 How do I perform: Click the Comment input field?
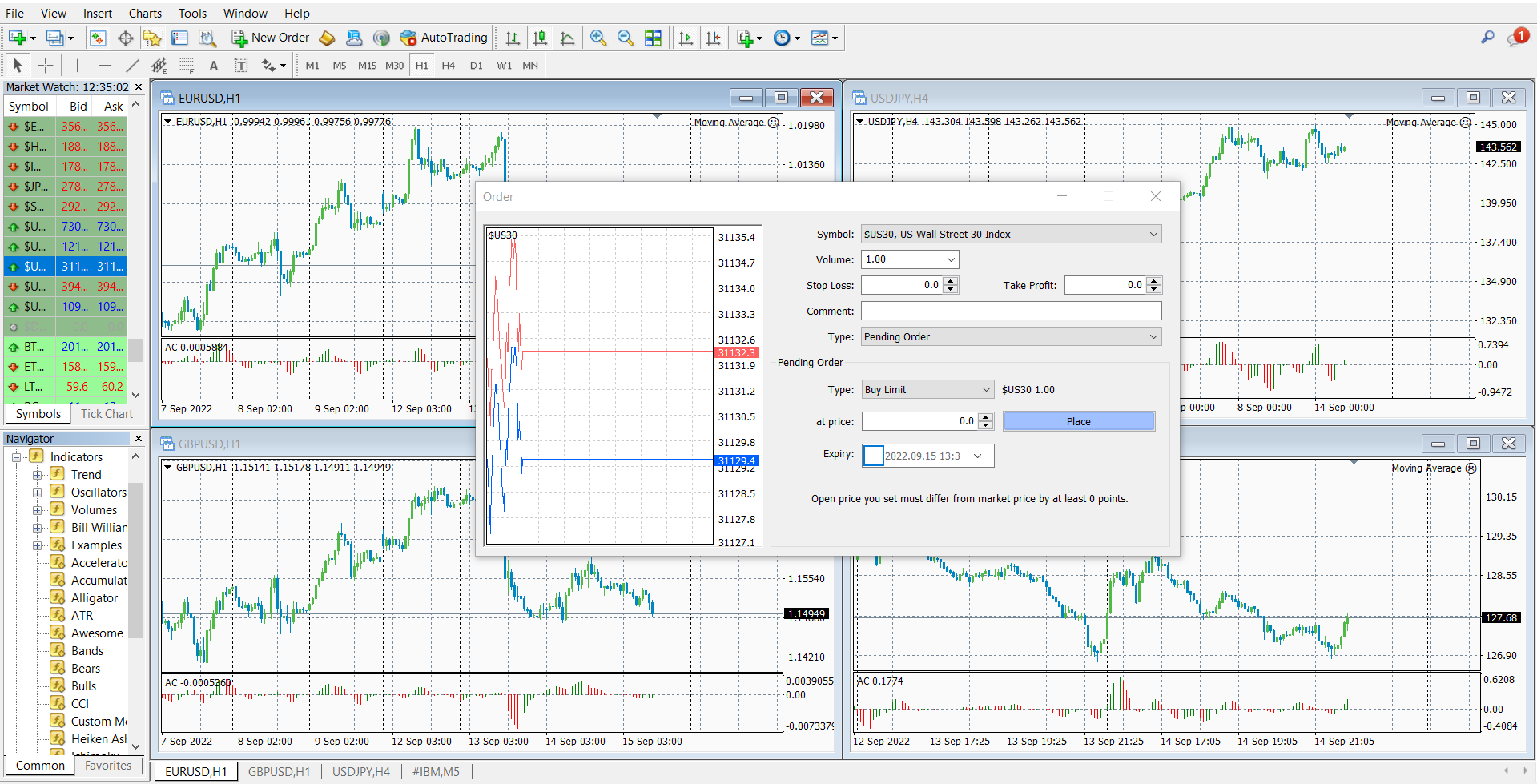1011,312
